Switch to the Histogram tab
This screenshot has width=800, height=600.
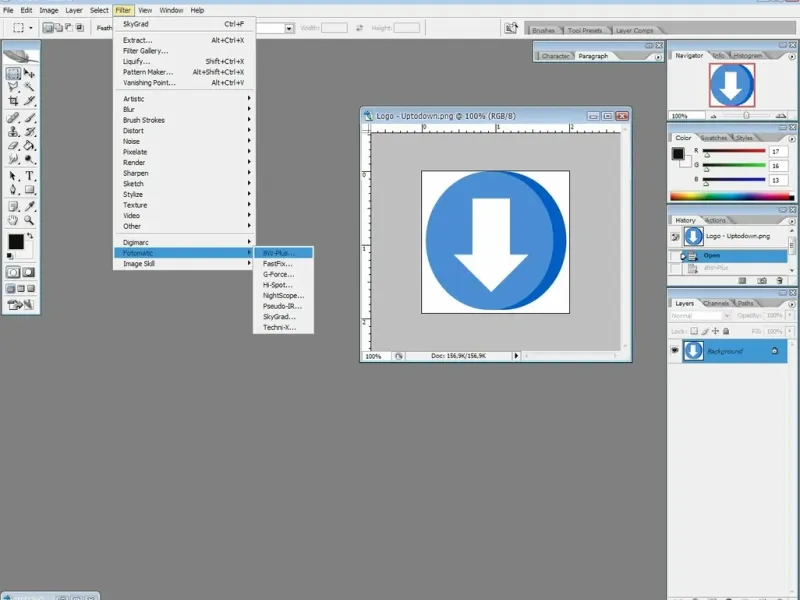747,55
